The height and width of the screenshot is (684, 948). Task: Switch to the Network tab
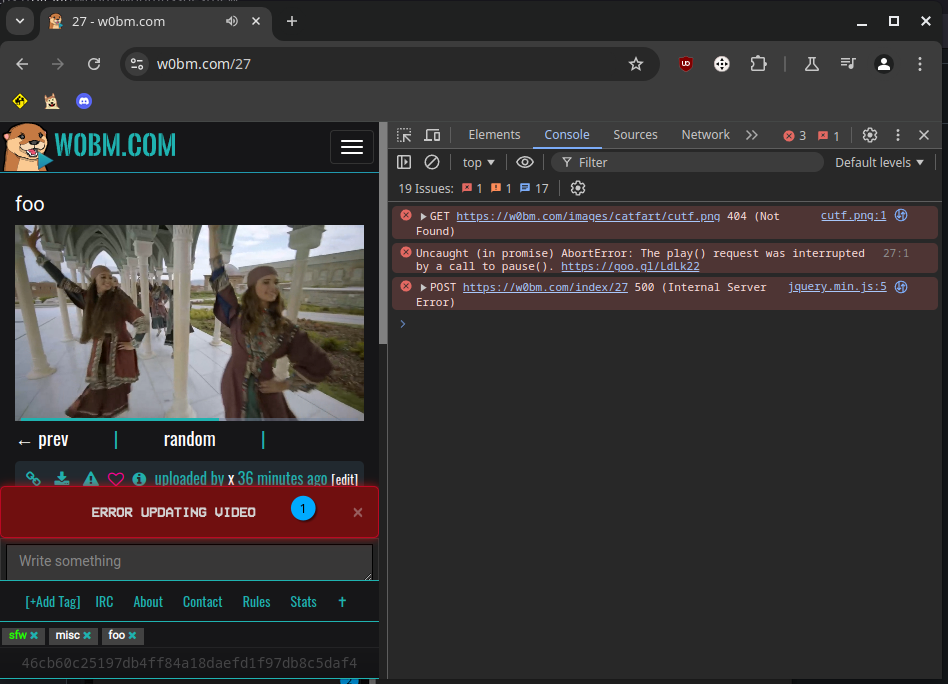[705, 135]
